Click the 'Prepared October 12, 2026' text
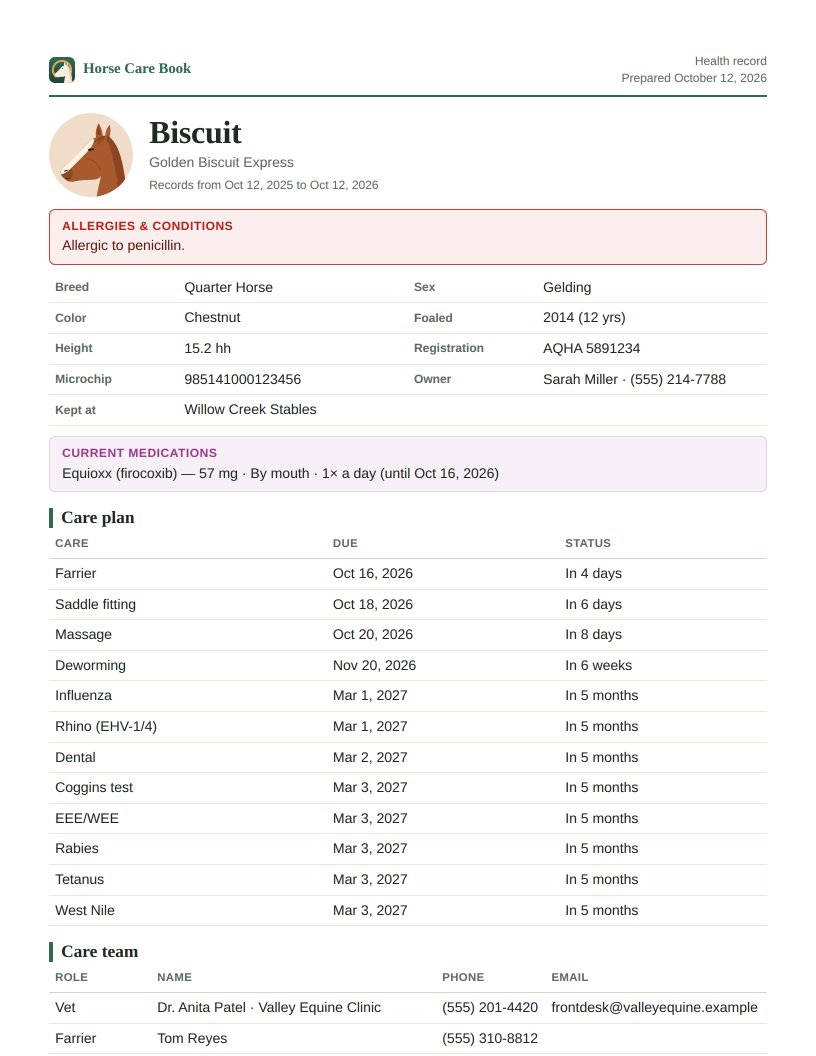The width and height of the screenshot is (816, 1056). point(693,78)
